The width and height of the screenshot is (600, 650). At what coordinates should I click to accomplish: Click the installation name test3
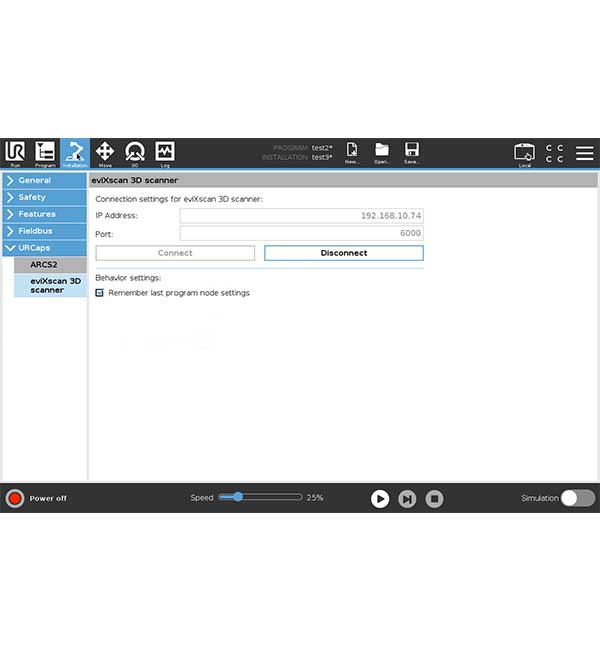coord(322,157)
